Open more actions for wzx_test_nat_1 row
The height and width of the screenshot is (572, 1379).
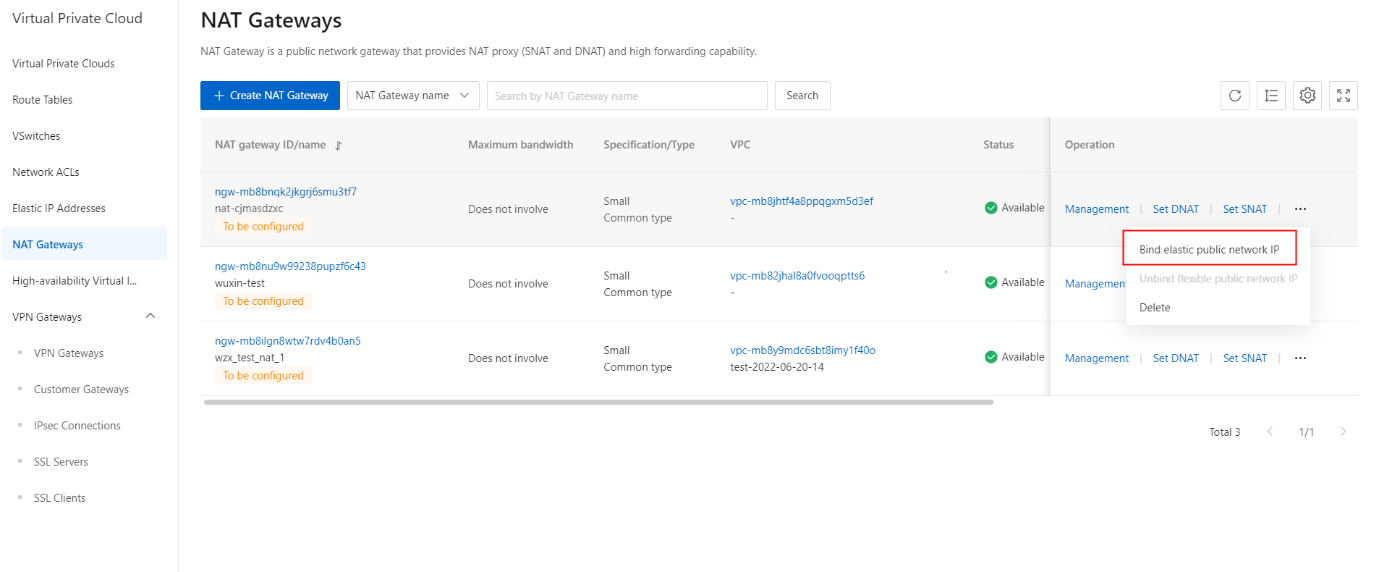click(x=1300, y=358)
